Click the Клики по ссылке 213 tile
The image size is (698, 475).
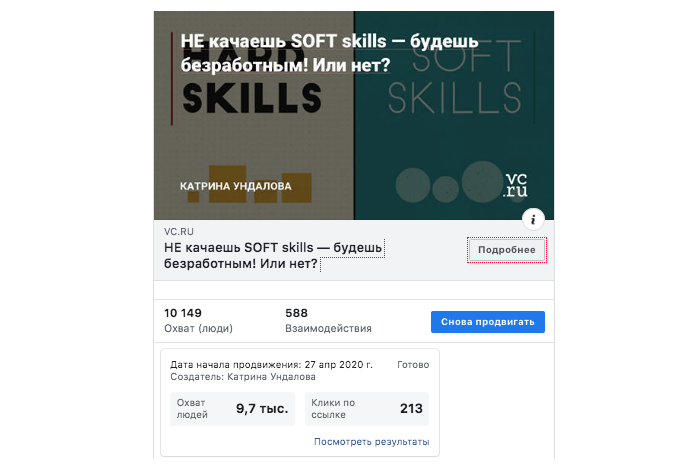point(367,409)
